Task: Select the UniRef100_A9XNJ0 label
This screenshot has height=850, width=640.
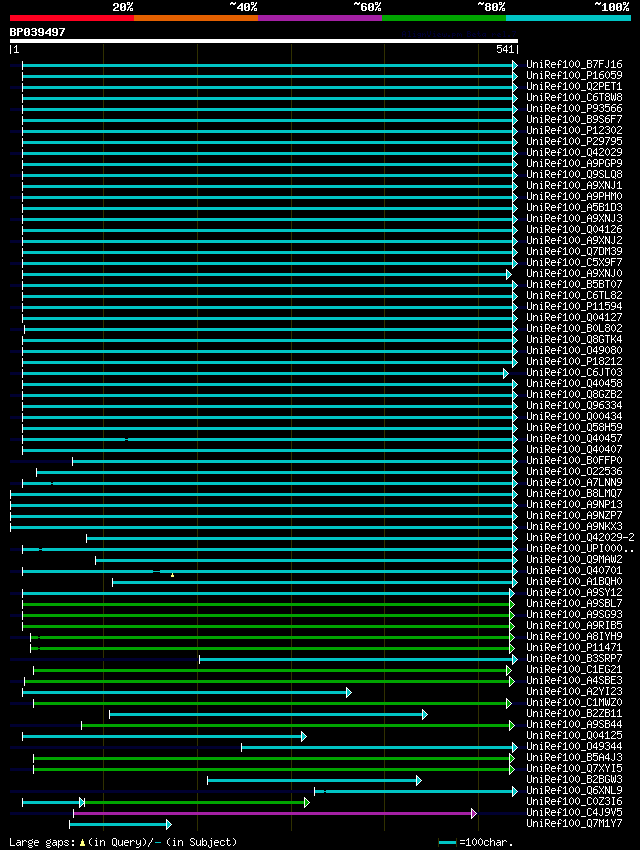Action: pyautogui.click(x=574, y=273)
